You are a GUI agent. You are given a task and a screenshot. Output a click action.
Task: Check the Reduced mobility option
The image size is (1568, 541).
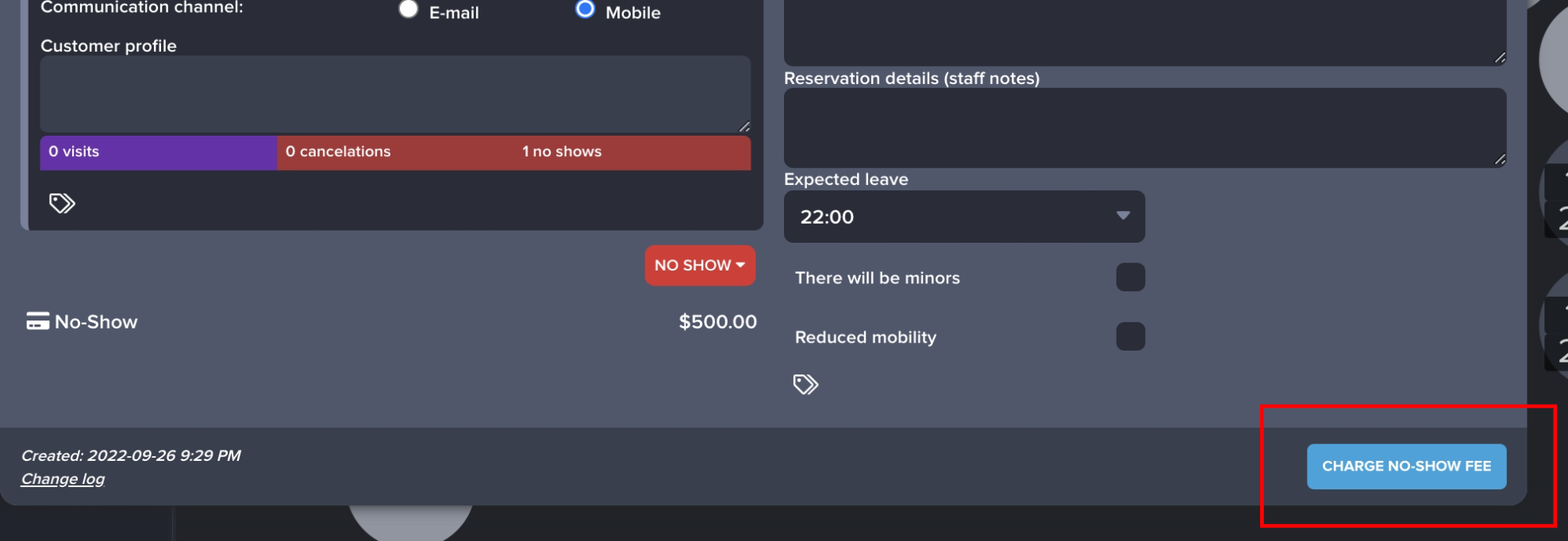coord(1130,336)
